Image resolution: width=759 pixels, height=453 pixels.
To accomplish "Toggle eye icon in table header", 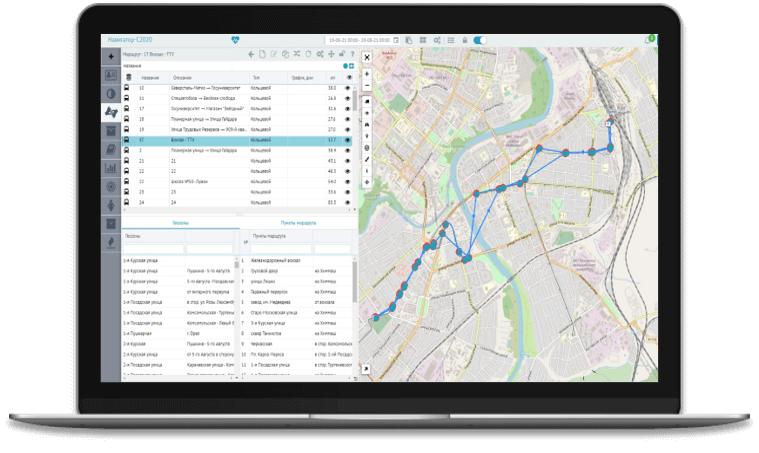I will coord(349,77).
